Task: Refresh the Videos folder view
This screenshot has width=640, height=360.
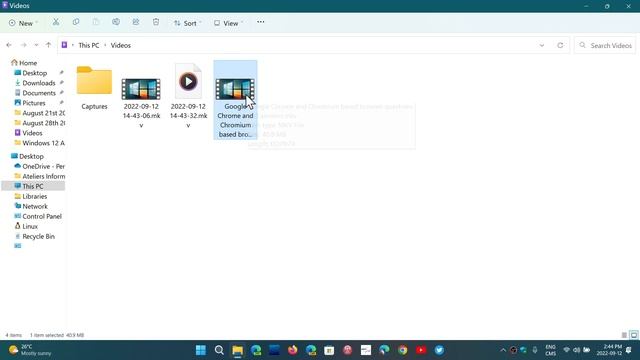Action: (x=560, y=45)
